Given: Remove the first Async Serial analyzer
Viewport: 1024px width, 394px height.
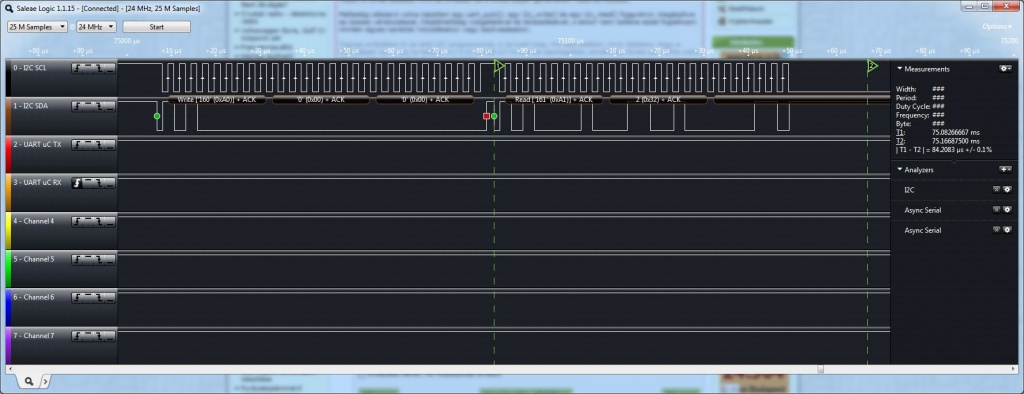Looking at the screenshot, I should 997,210.
